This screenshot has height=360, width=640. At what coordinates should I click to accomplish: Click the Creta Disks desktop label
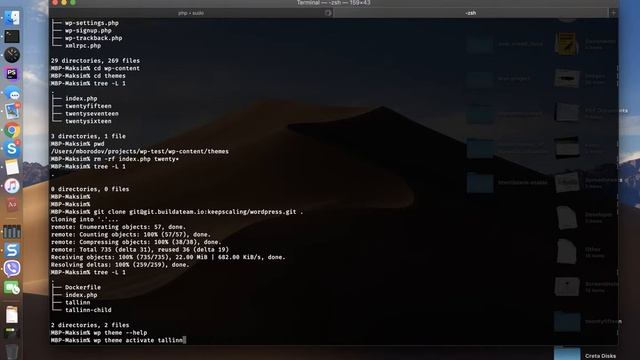point(600,356)
